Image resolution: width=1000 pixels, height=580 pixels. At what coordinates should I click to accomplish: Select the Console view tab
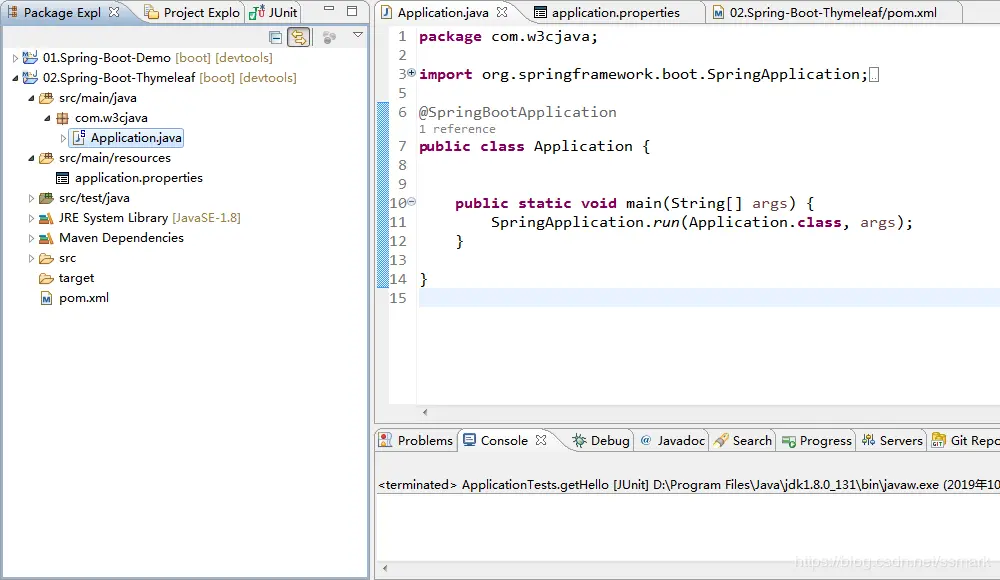(504, 440)
